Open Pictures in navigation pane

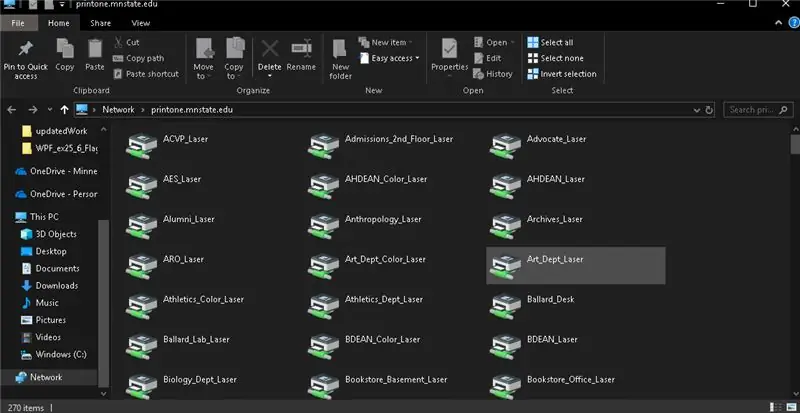[x=43, y=320]
